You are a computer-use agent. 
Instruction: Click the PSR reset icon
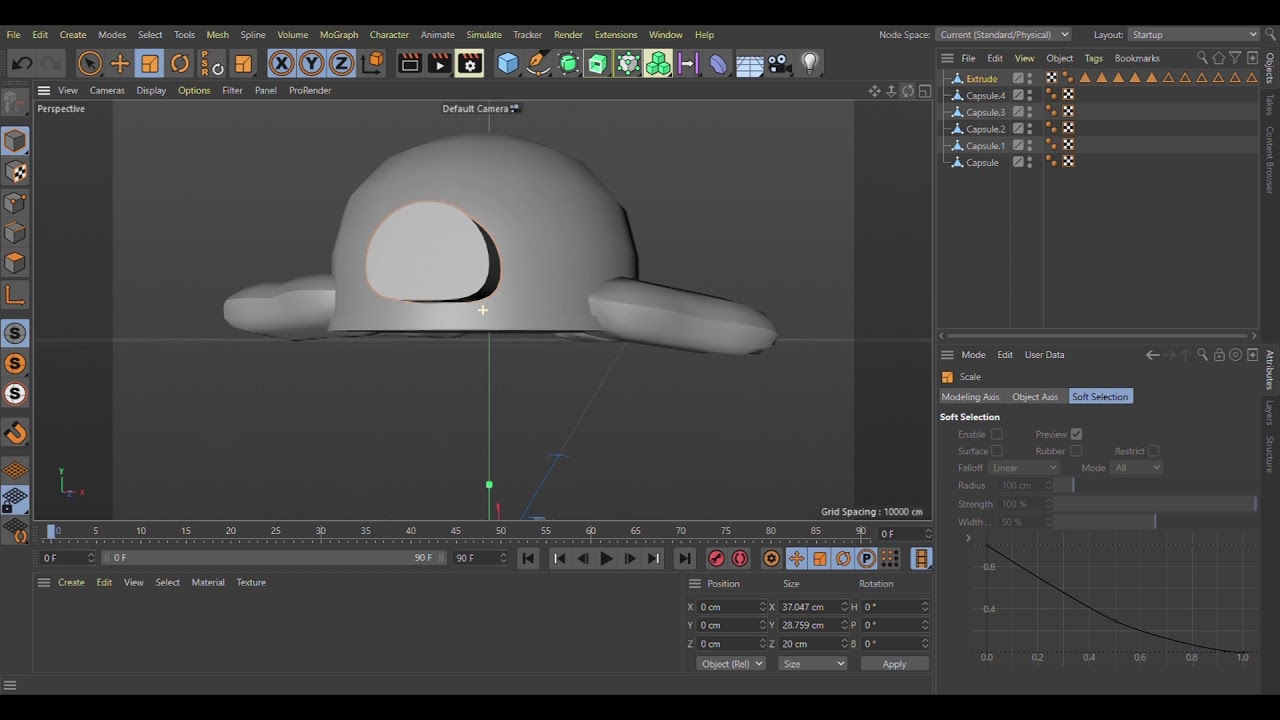211,64
